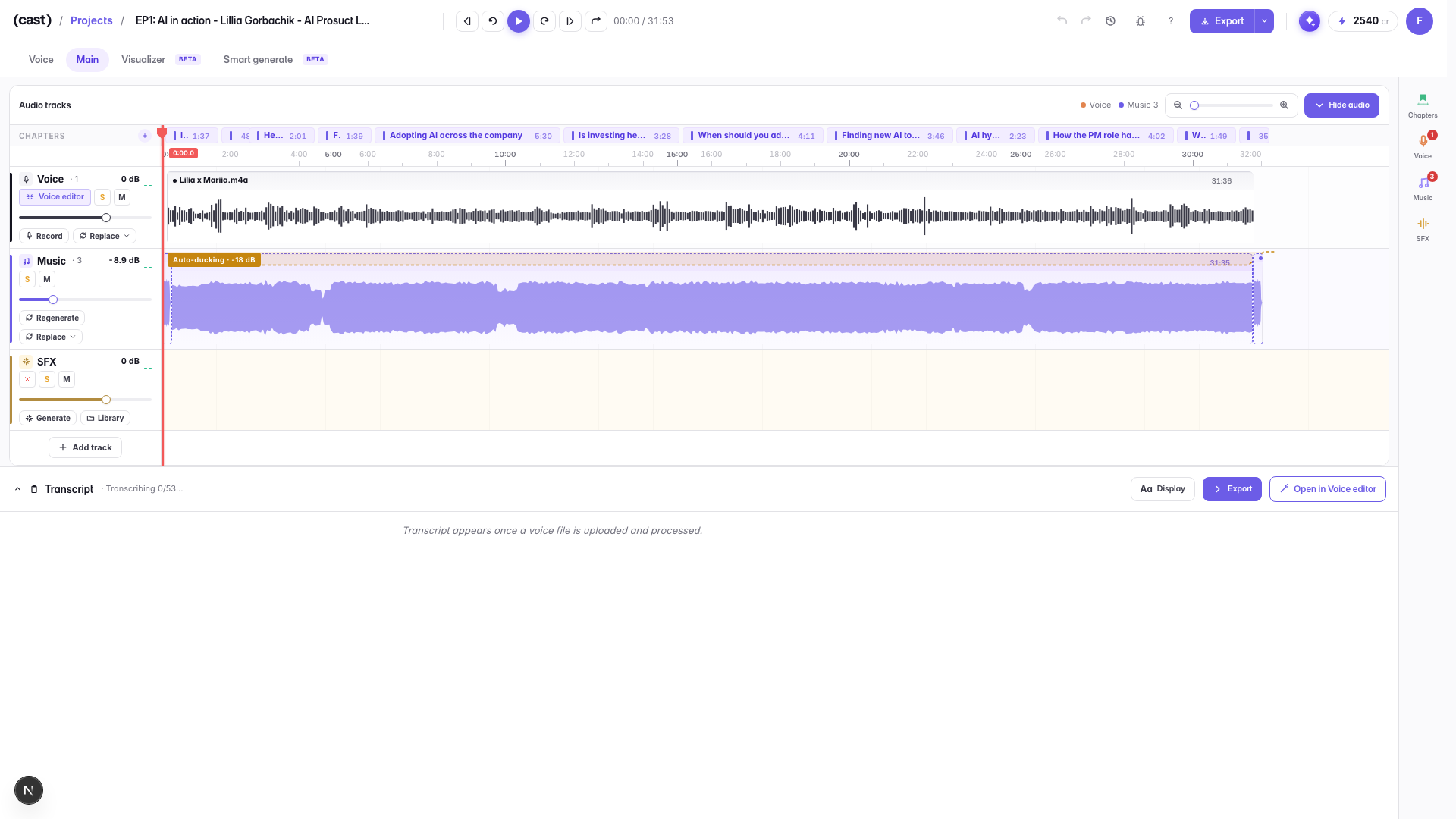Open Voice panel in right sidebar

click(1423, 146)
